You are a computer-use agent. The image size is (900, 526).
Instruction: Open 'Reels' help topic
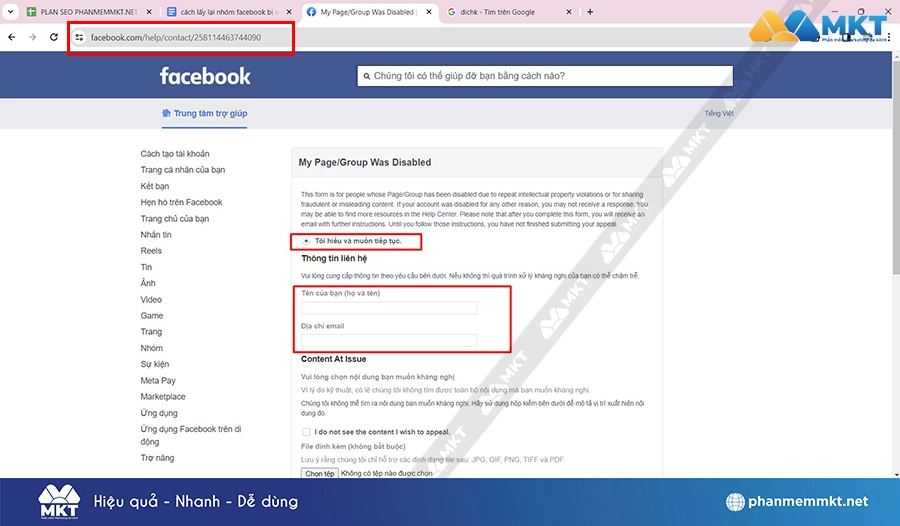151,251
